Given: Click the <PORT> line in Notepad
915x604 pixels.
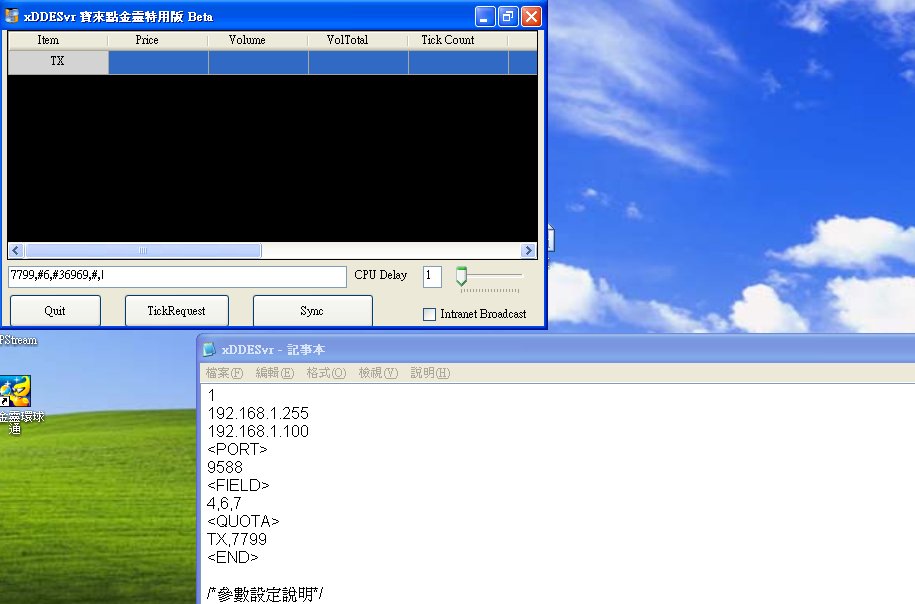Looking at the screenshot, I should click(x=237, y=449).
